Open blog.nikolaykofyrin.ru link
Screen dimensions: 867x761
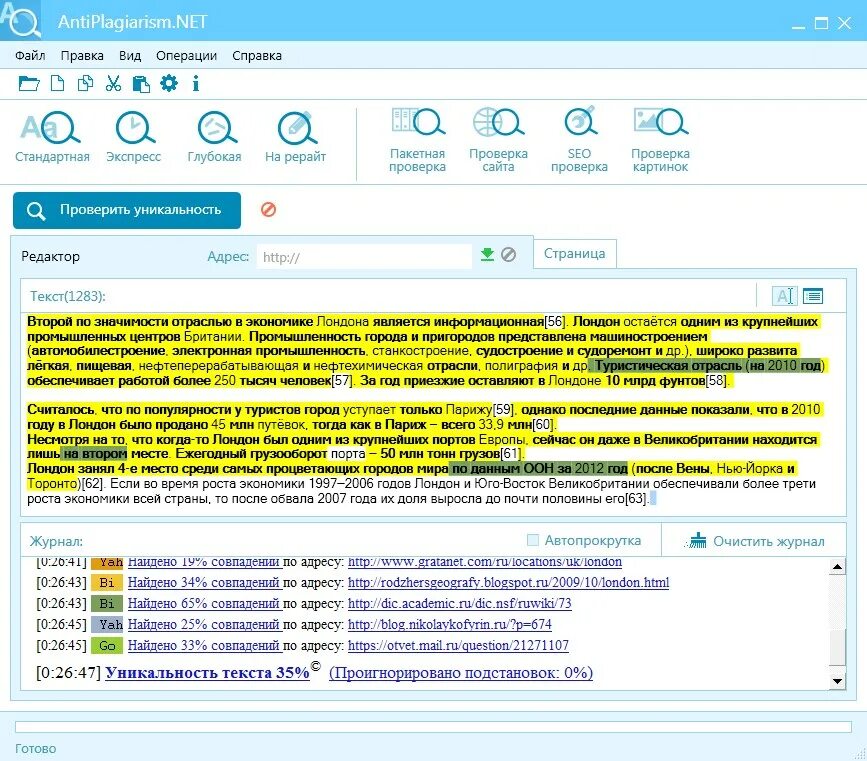pos(450,624)
